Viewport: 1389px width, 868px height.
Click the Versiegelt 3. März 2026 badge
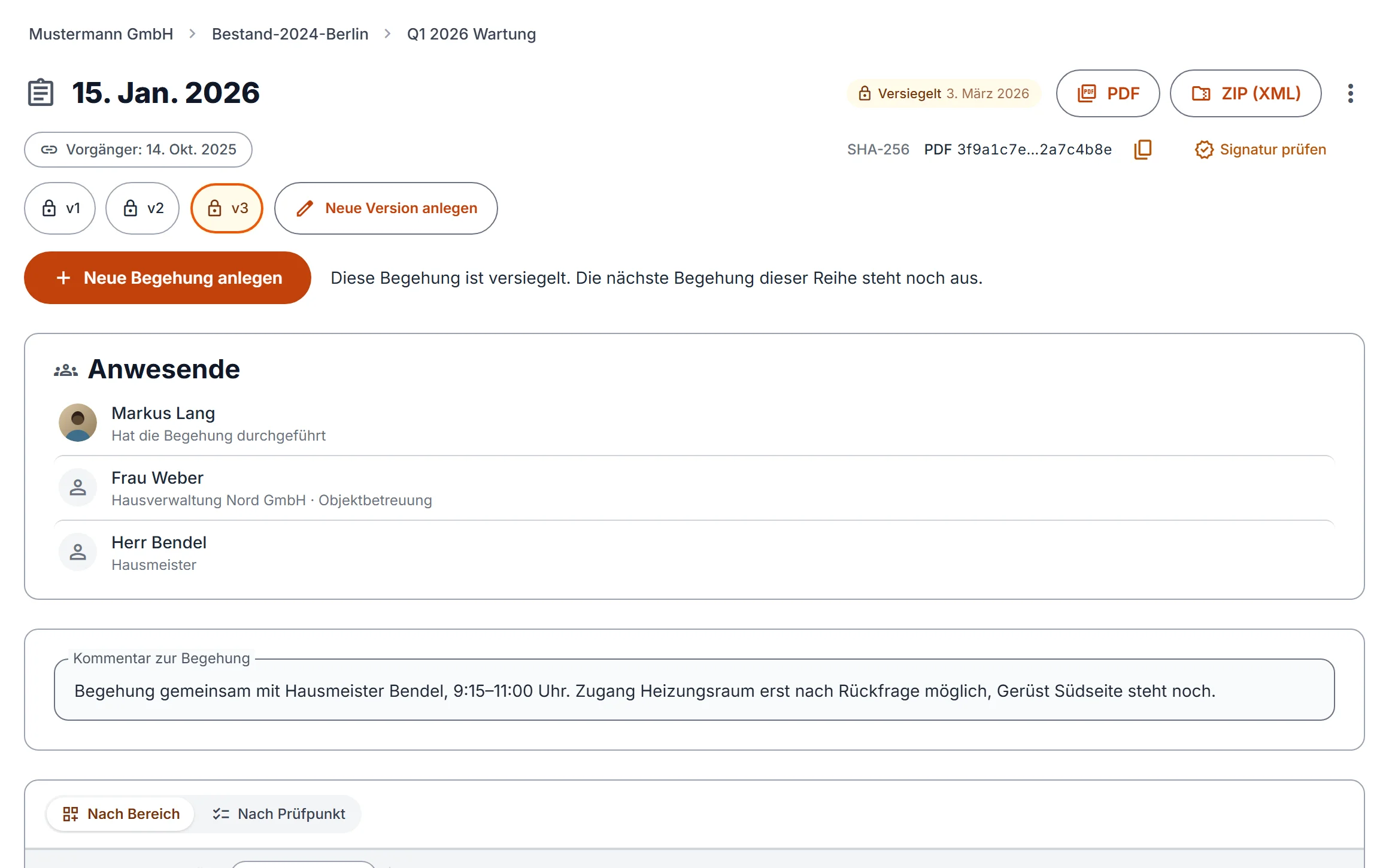click(x=944, y=93)
